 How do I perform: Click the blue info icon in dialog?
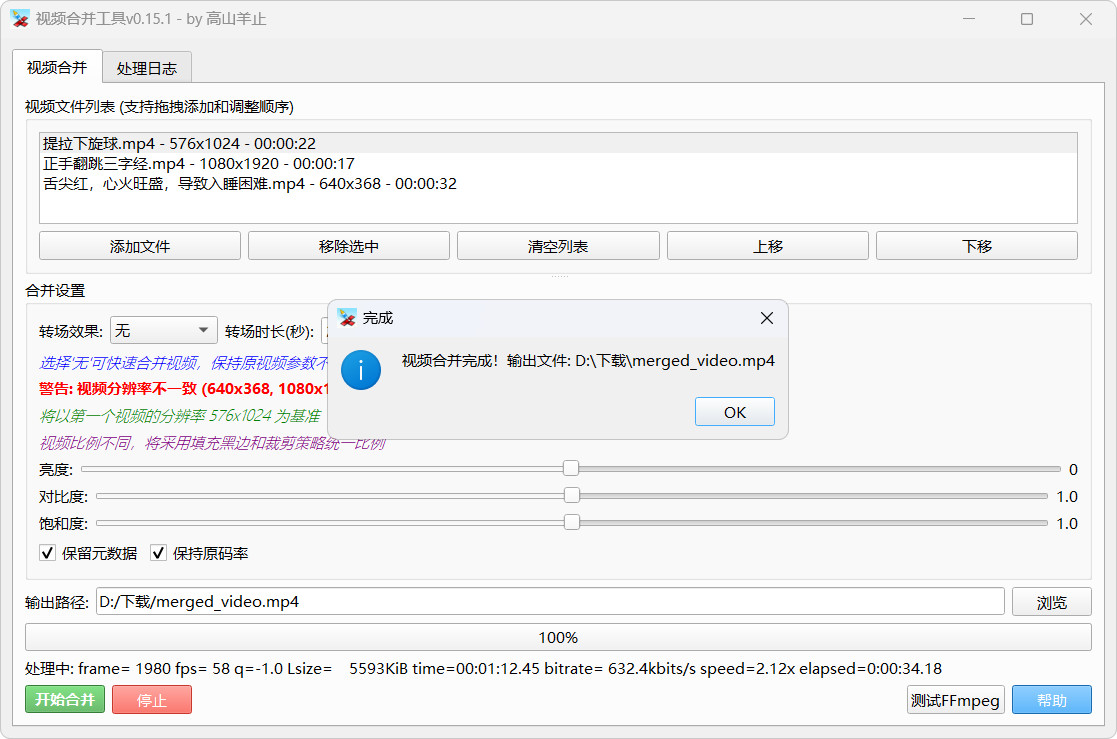[360, 370]
